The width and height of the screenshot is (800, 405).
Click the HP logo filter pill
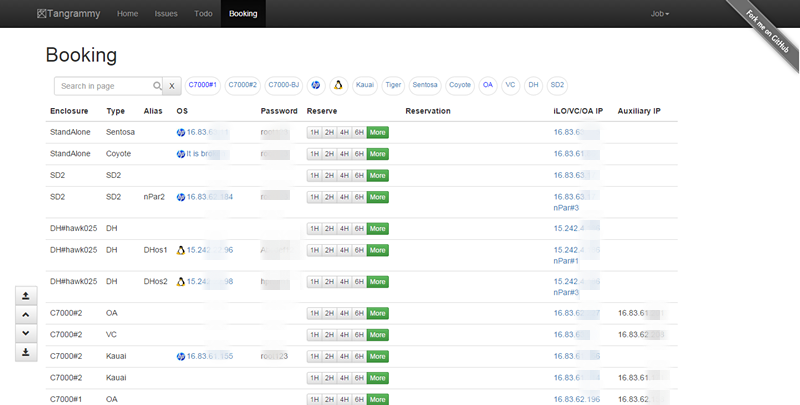pos(316,85)
